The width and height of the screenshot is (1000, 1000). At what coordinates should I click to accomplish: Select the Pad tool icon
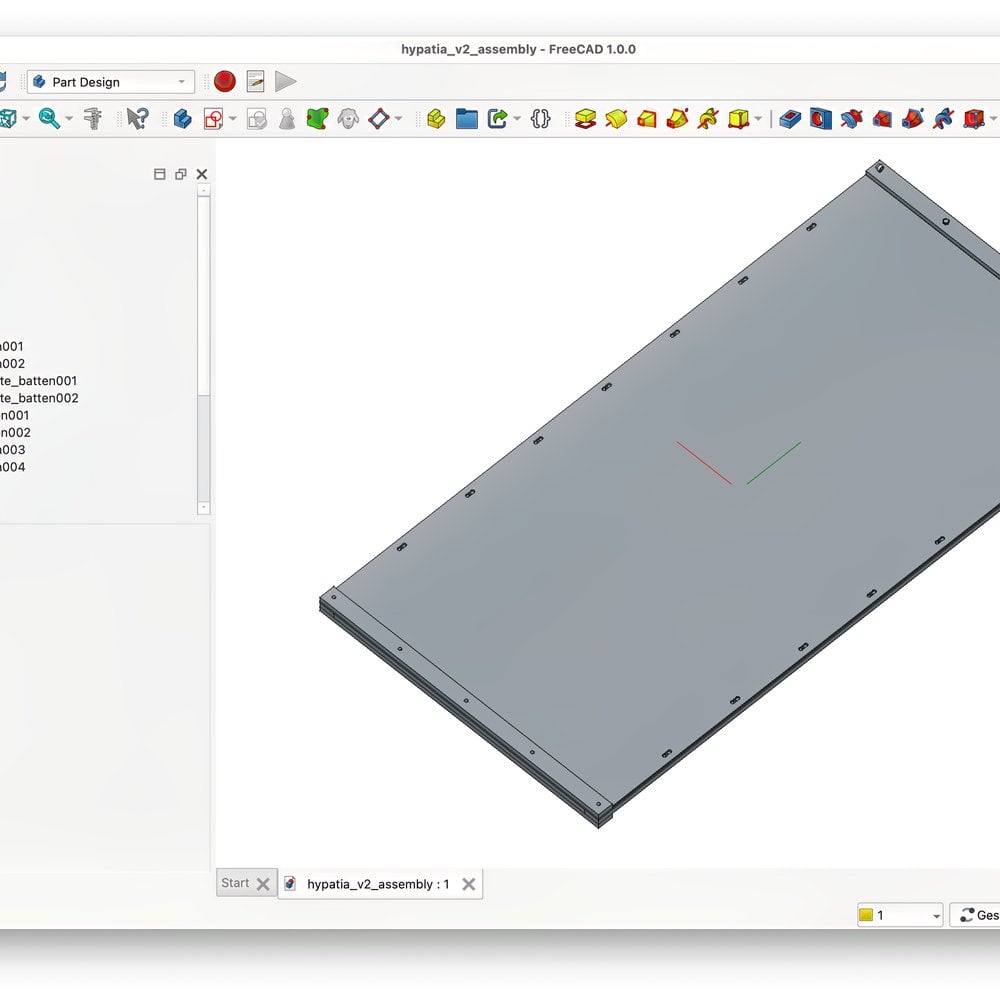pos(586,119)
